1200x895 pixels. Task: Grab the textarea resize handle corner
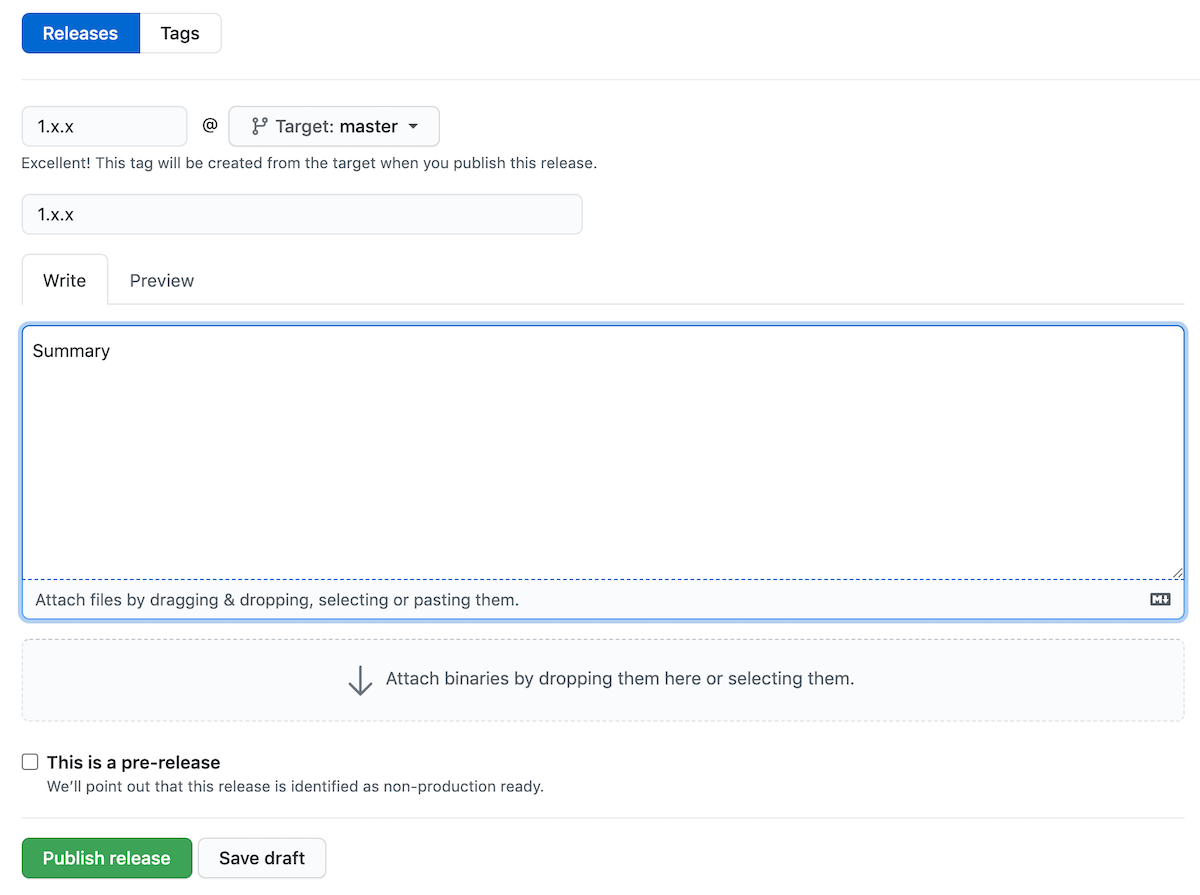tap(1177, 572)
